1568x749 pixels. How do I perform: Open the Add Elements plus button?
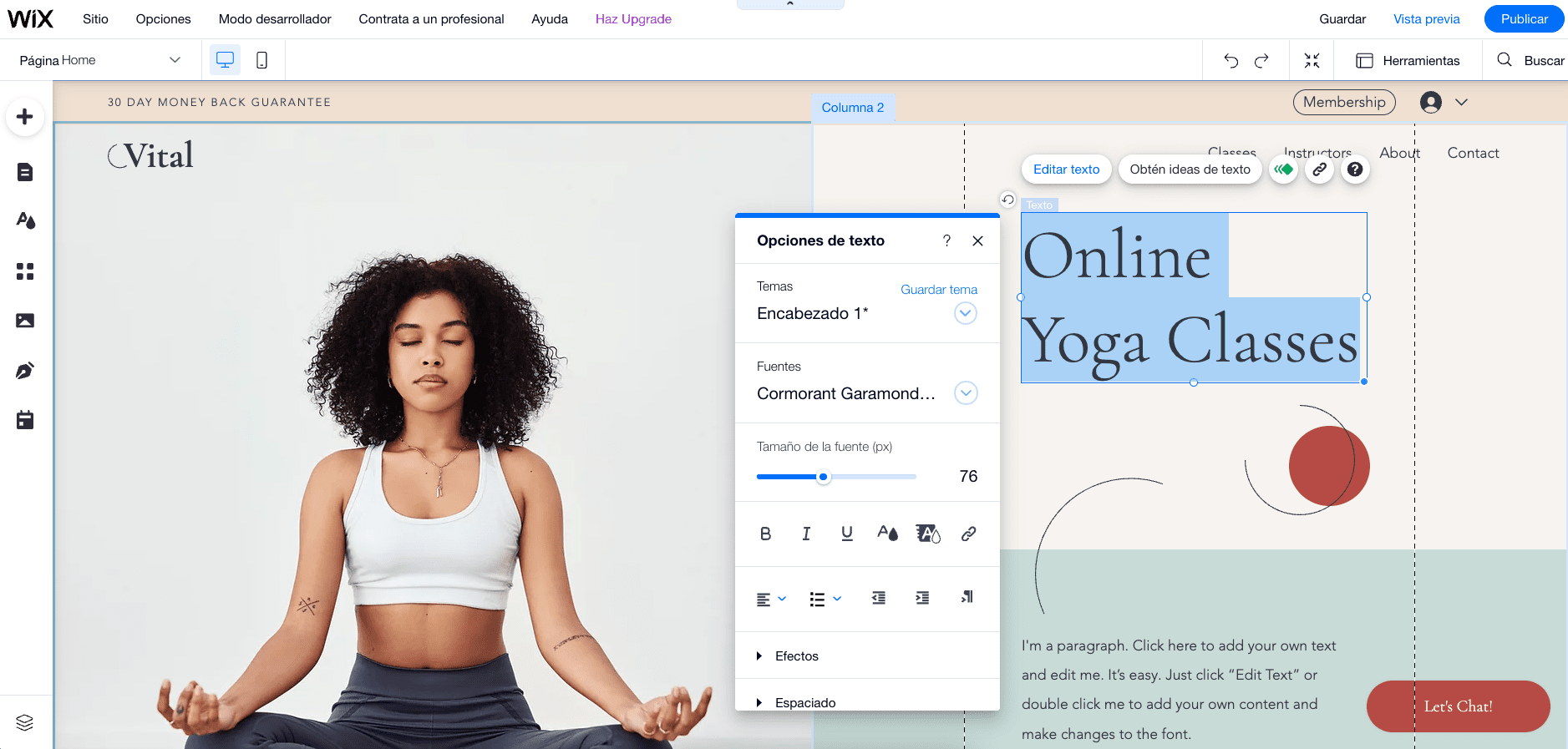[25, 117]
